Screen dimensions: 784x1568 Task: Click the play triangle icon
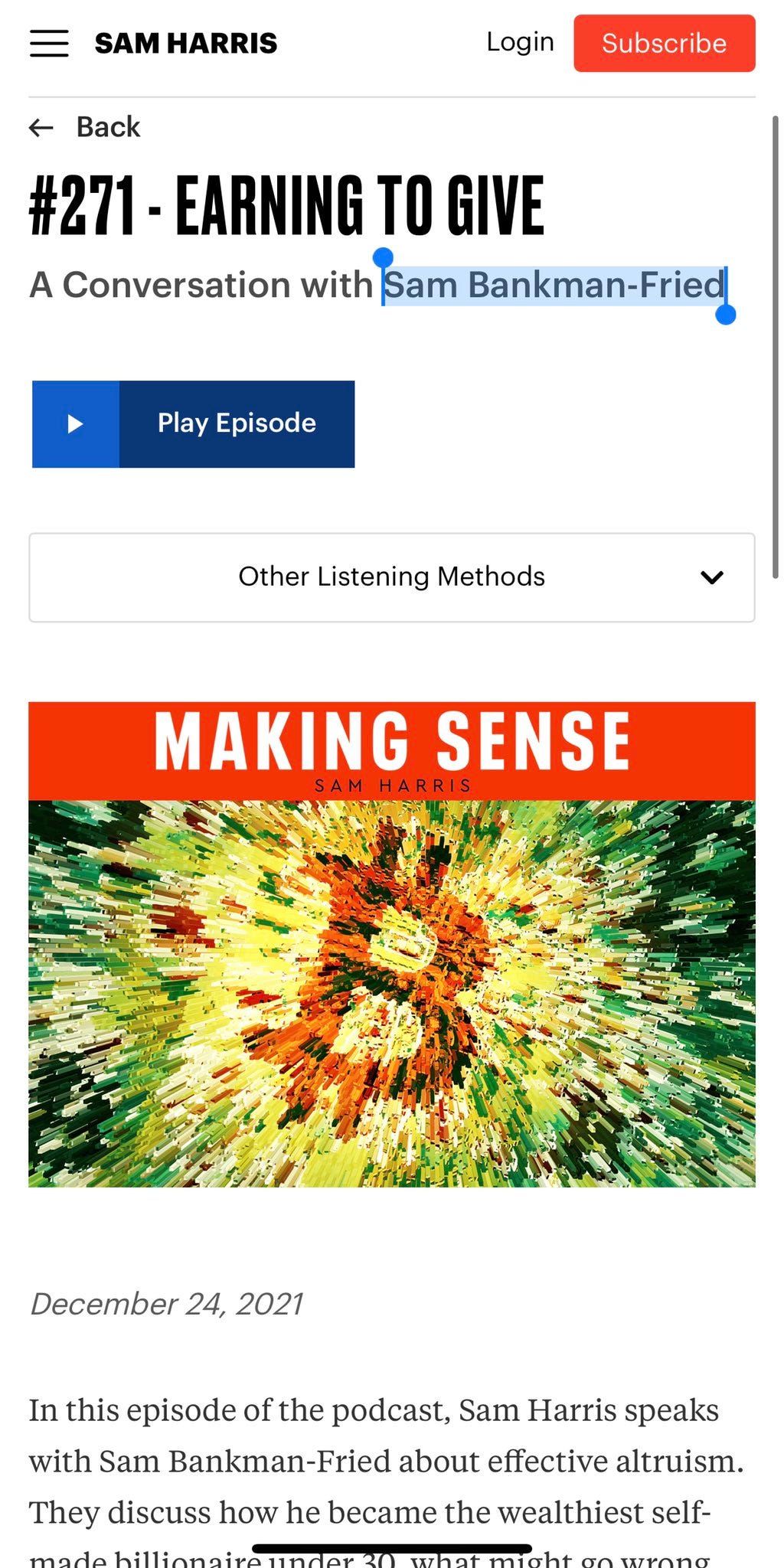[x=75, y=423]
